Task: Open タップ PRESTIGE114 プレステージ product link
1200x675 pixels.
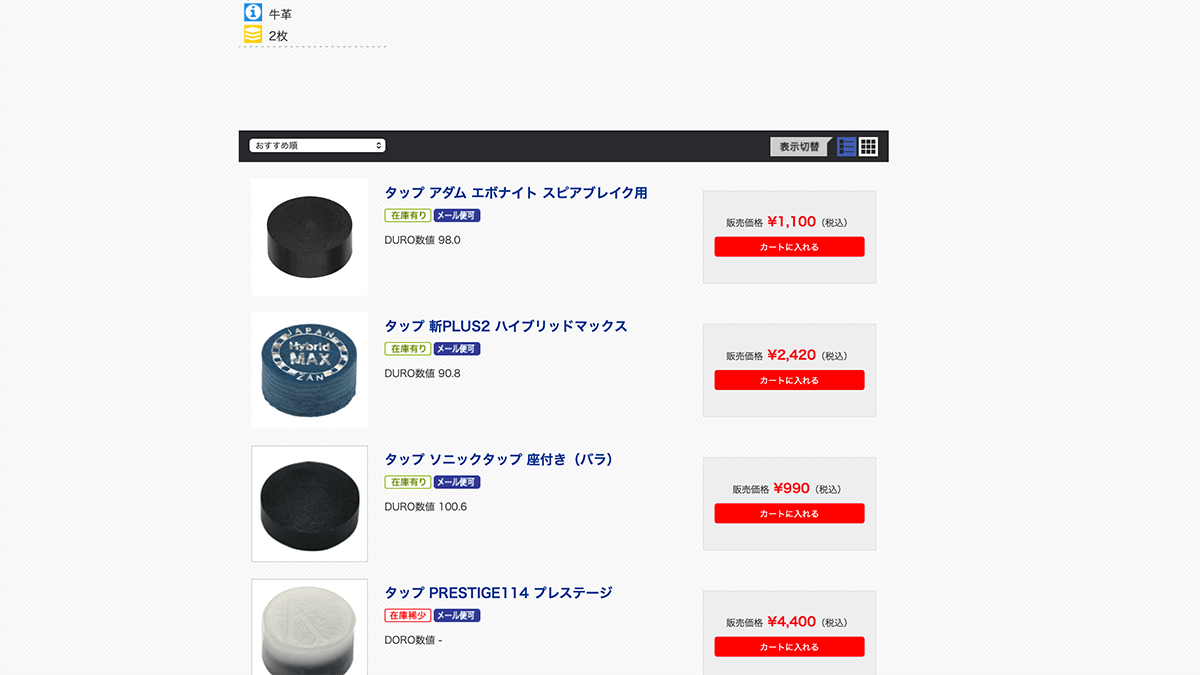Action: [x=498, y=592]
